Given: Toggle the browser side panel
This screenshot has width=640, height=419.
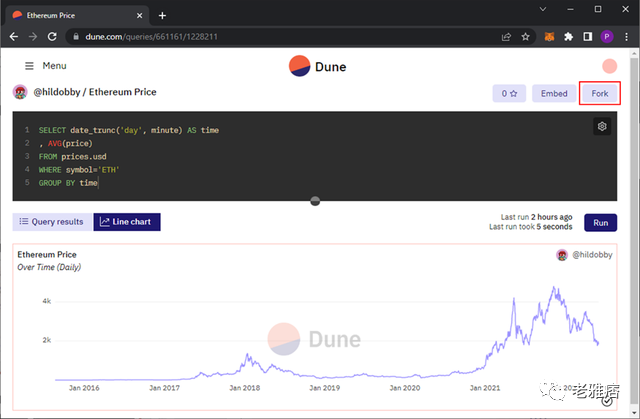Looking at the screenshot, I should pos(588,37).
